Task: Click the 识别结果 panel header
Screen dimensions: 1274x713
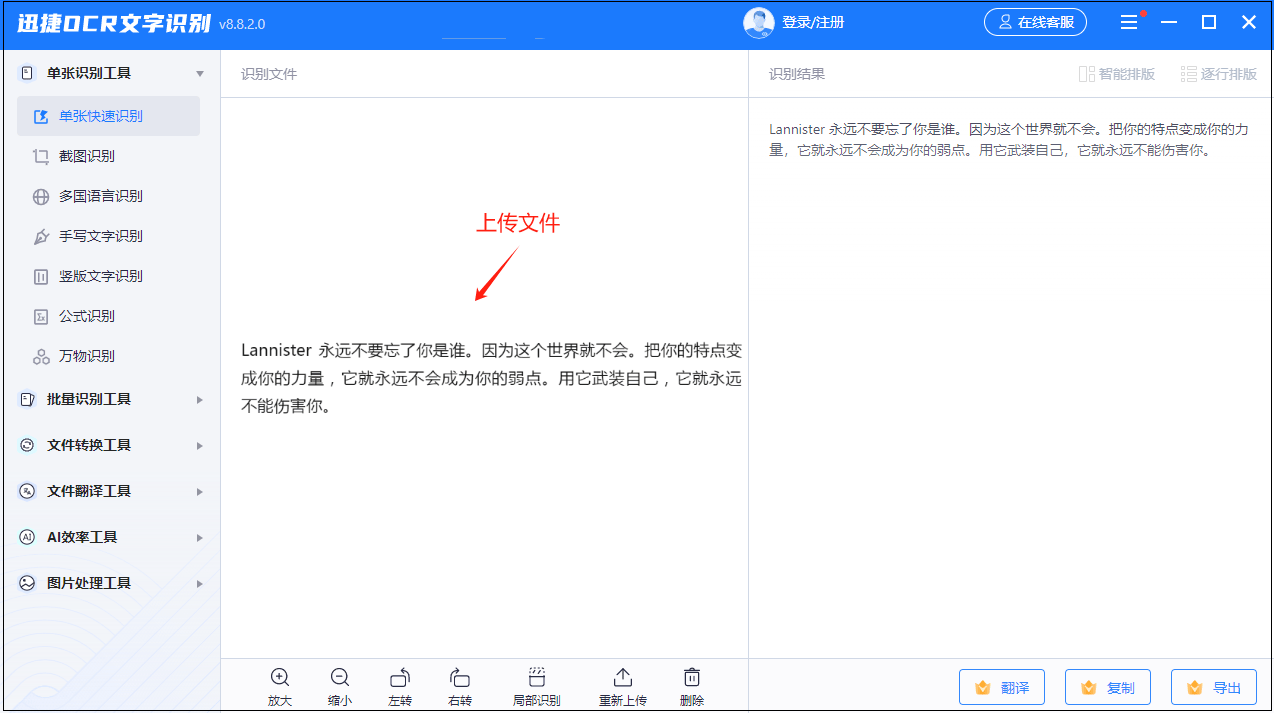Action: pyautogui.click(x=797, y=74)
